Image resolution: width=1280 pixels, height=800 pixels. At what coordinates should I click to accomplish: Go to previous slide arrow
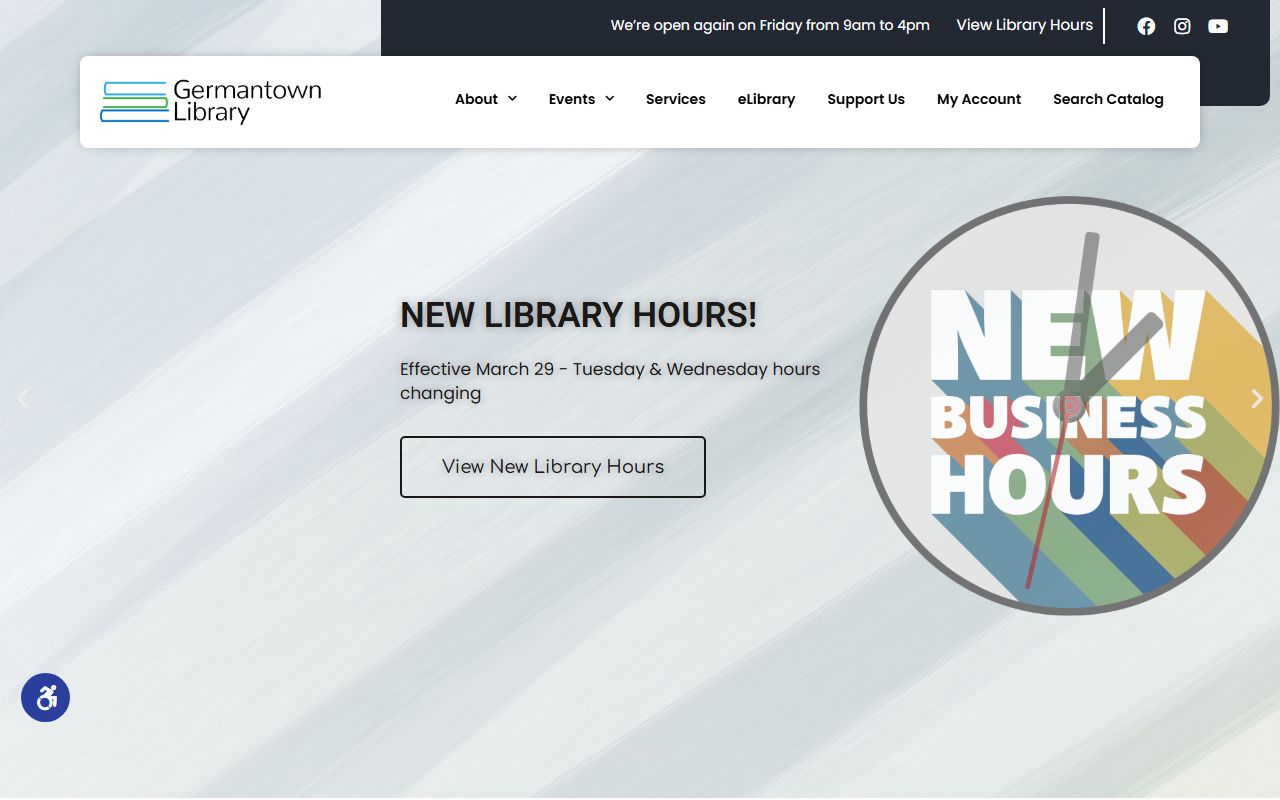pos(22,399)
